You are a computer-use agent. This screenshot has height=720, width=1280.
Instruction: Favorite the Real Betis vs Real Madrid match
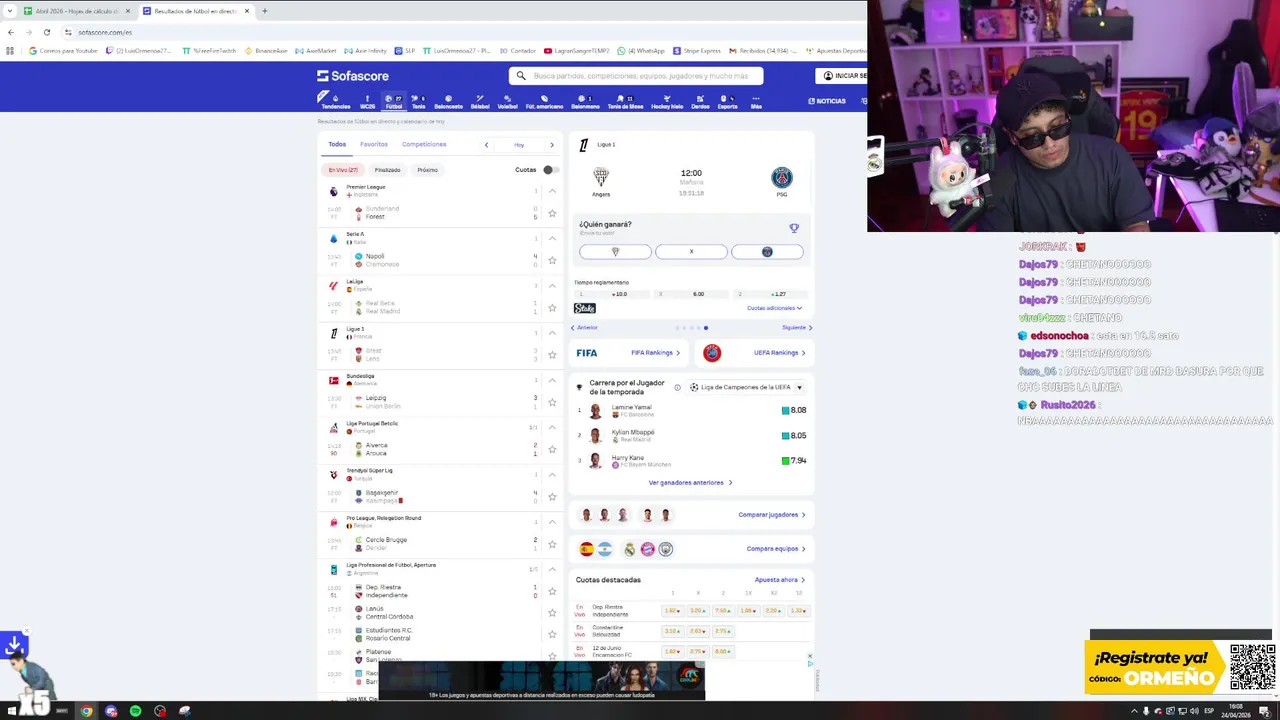pos(552,307)
